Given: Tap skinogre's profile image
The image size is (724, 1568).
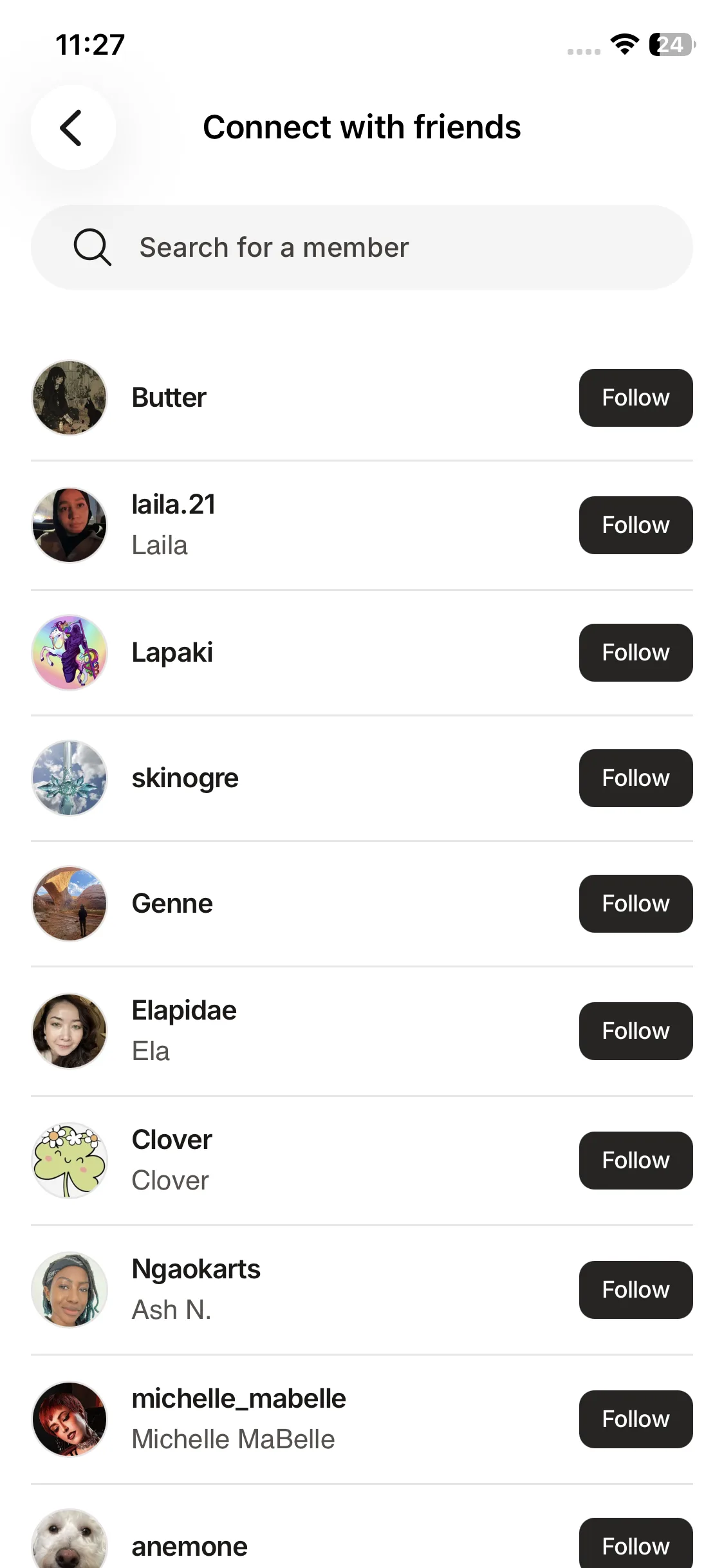Looking at the screenshot, I should pyautogui.click(x=70, y=778).
